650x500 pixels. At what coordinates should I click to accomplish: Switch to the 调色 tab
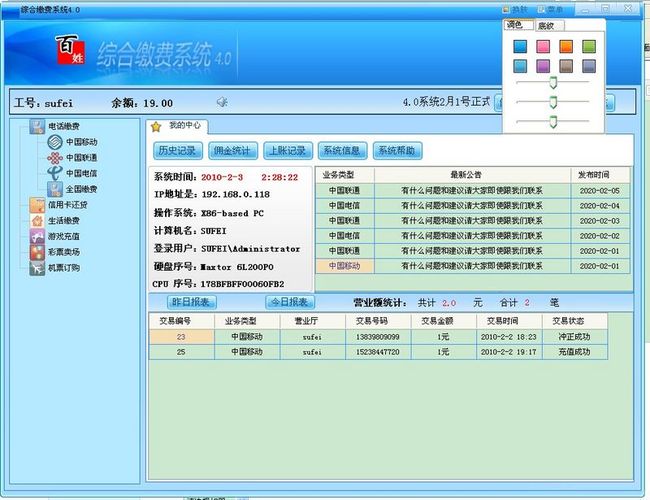coord(518,25)
